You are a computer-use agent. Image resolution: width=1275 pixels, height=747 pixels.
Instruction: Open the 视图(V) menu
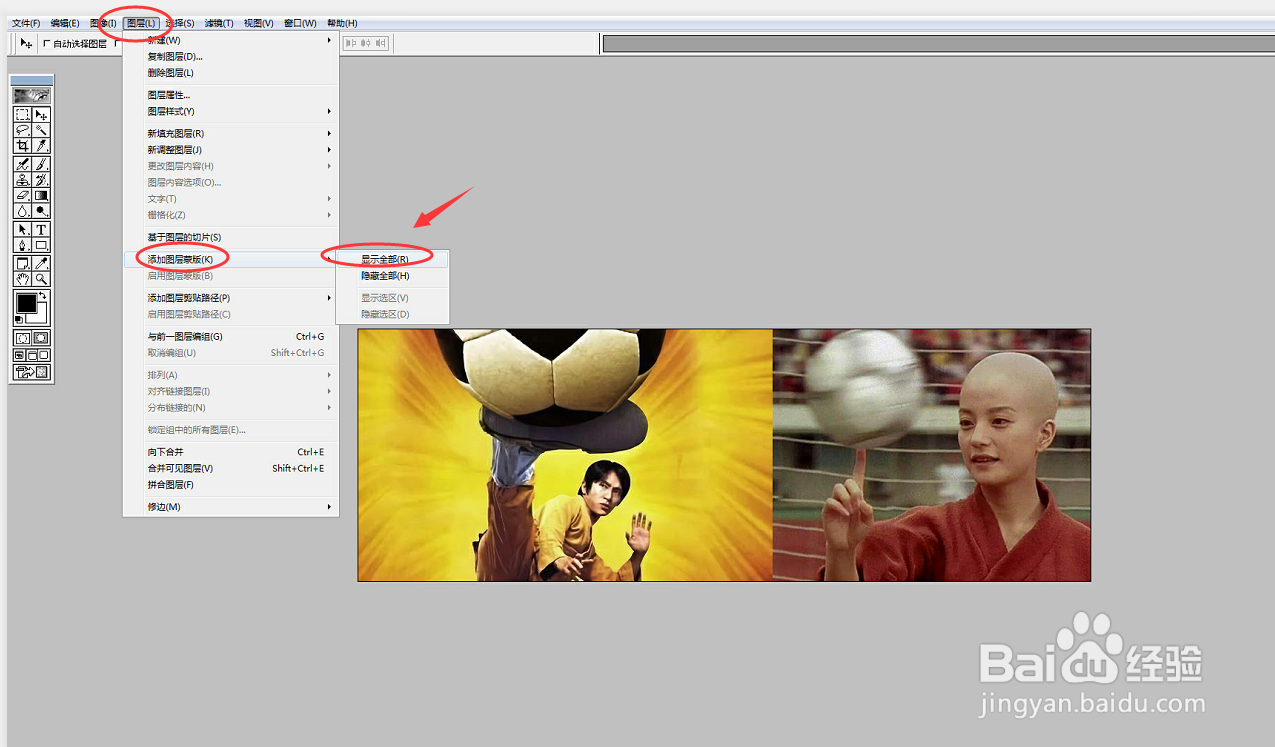[259, 23]
